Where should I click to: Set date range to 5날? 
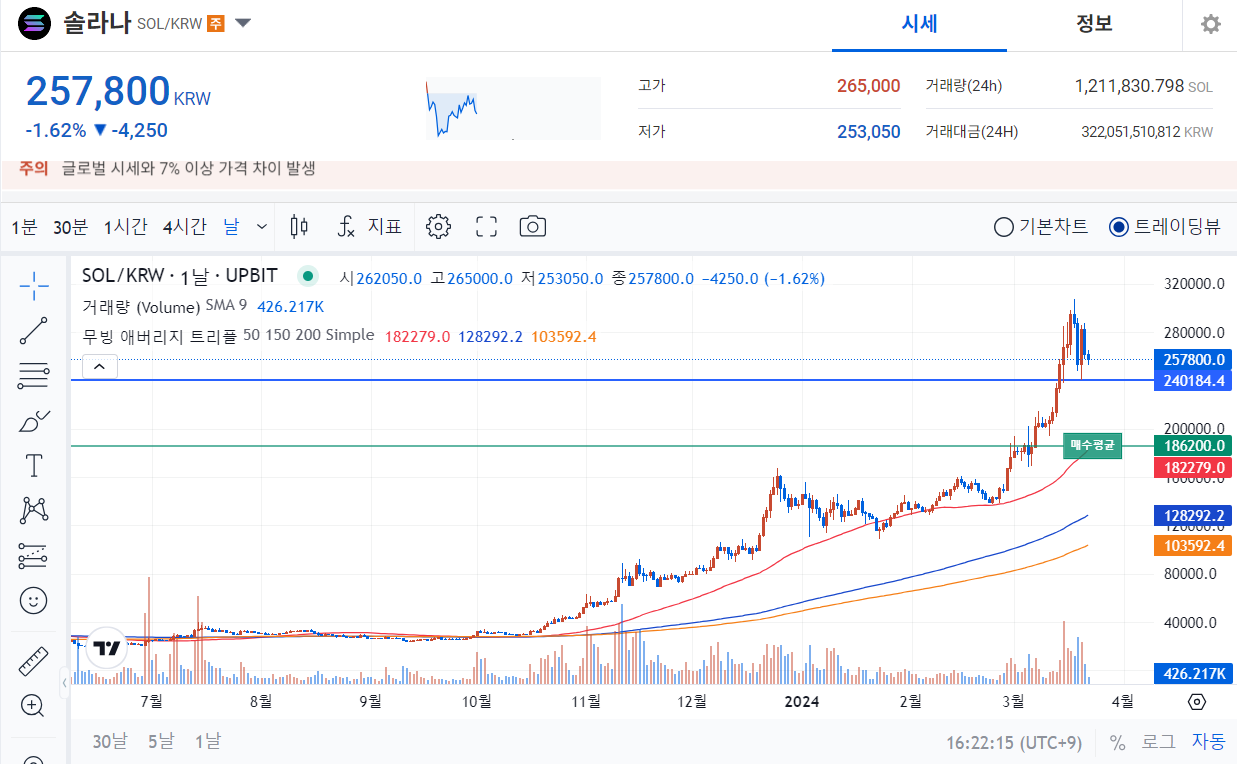161,742
